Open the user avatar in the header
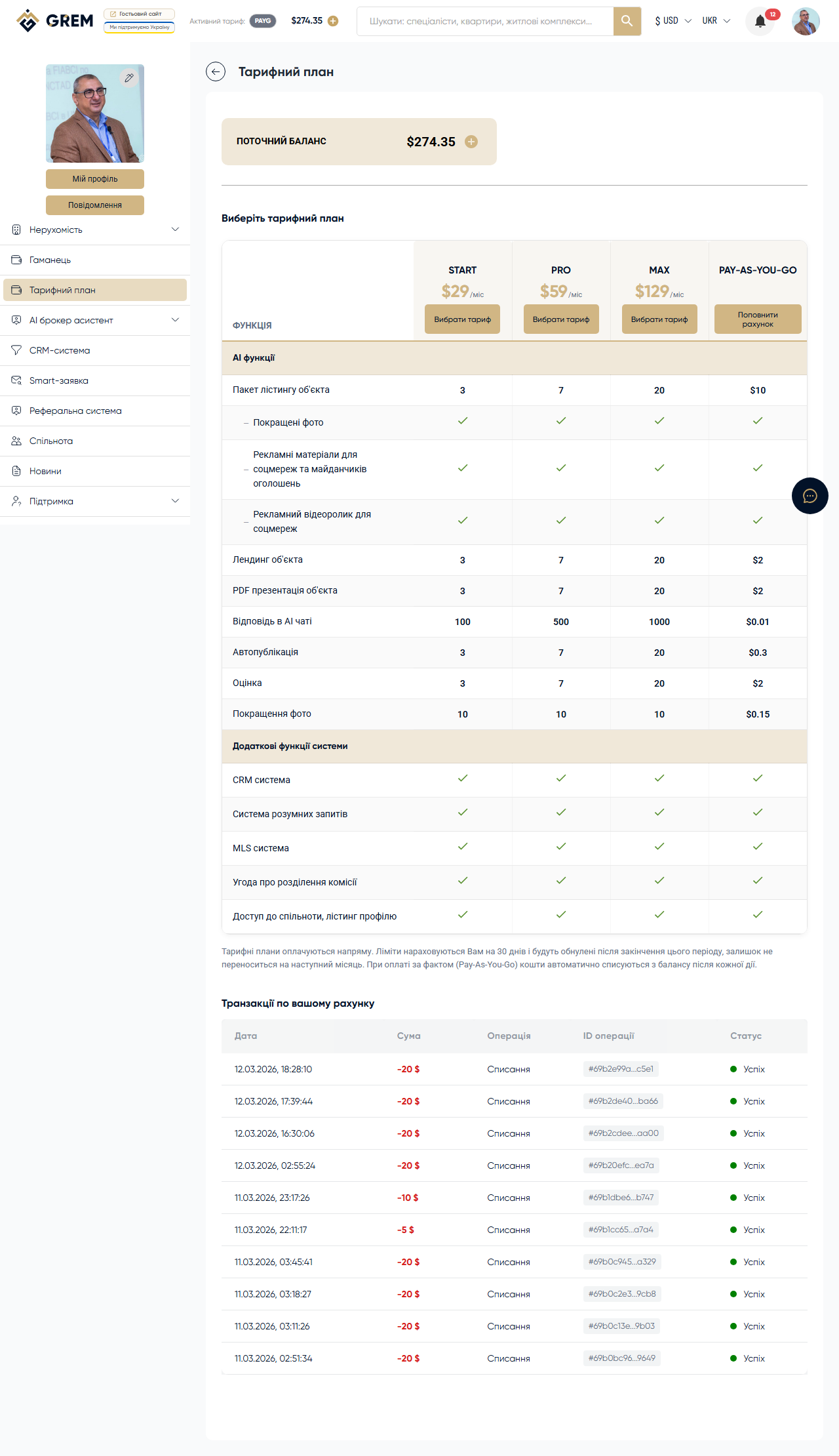The width and height of the screenshot is (839, 1456). 806,21
